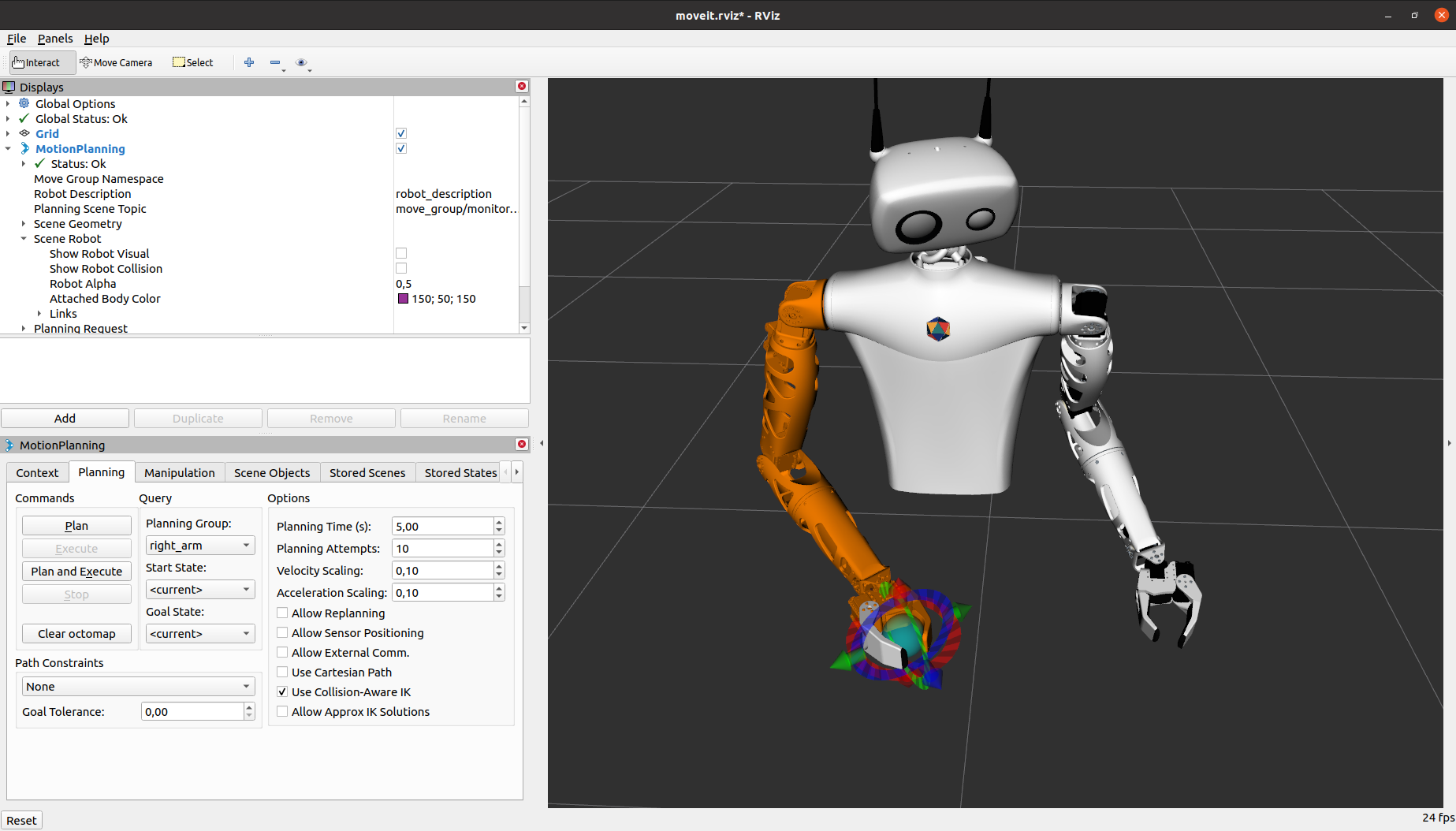Expand Global Status tree item

pyautogui.click(x=8, y=118)
